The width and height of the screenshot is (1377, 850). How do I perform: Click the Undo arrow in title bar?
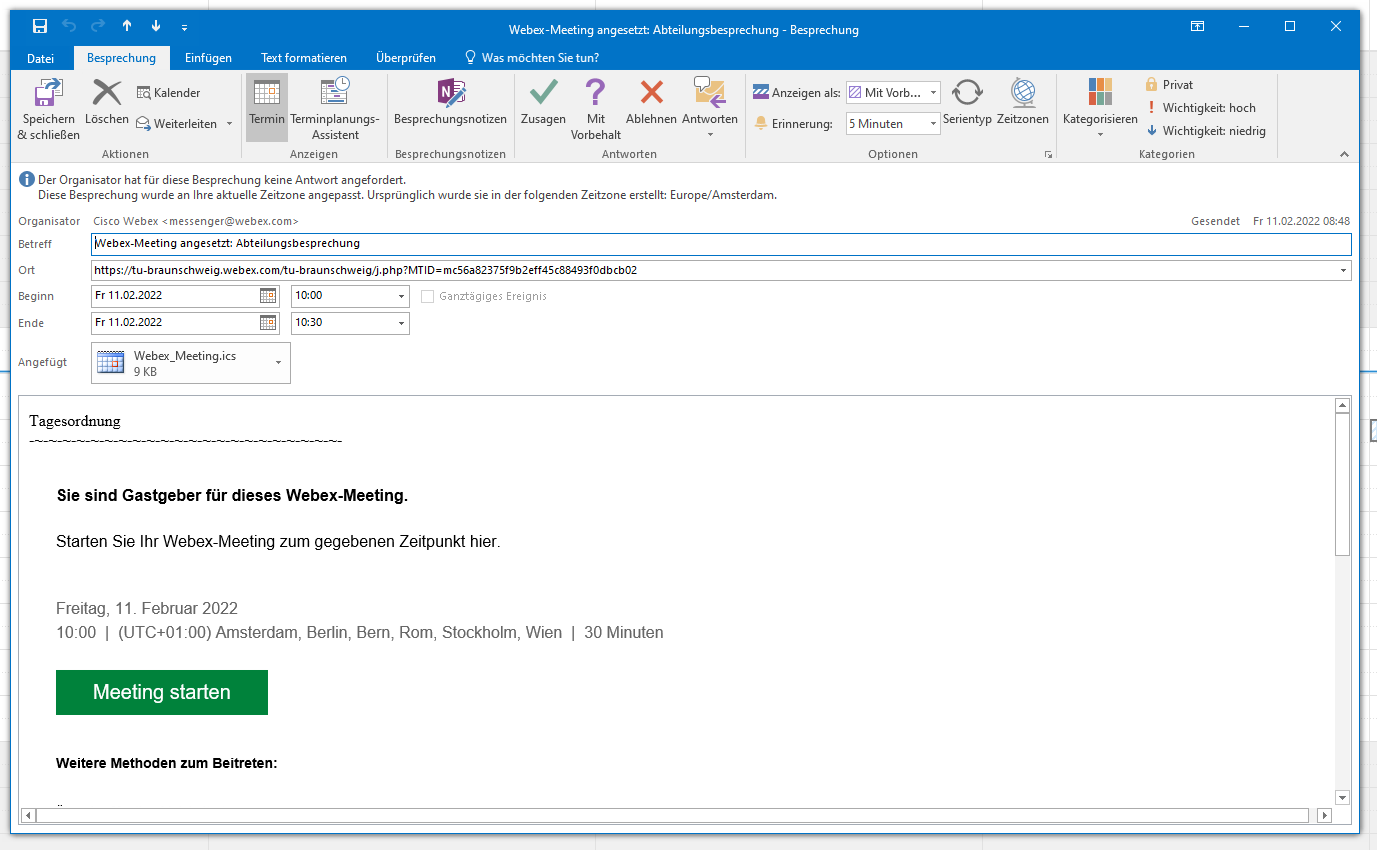[69, 27]
